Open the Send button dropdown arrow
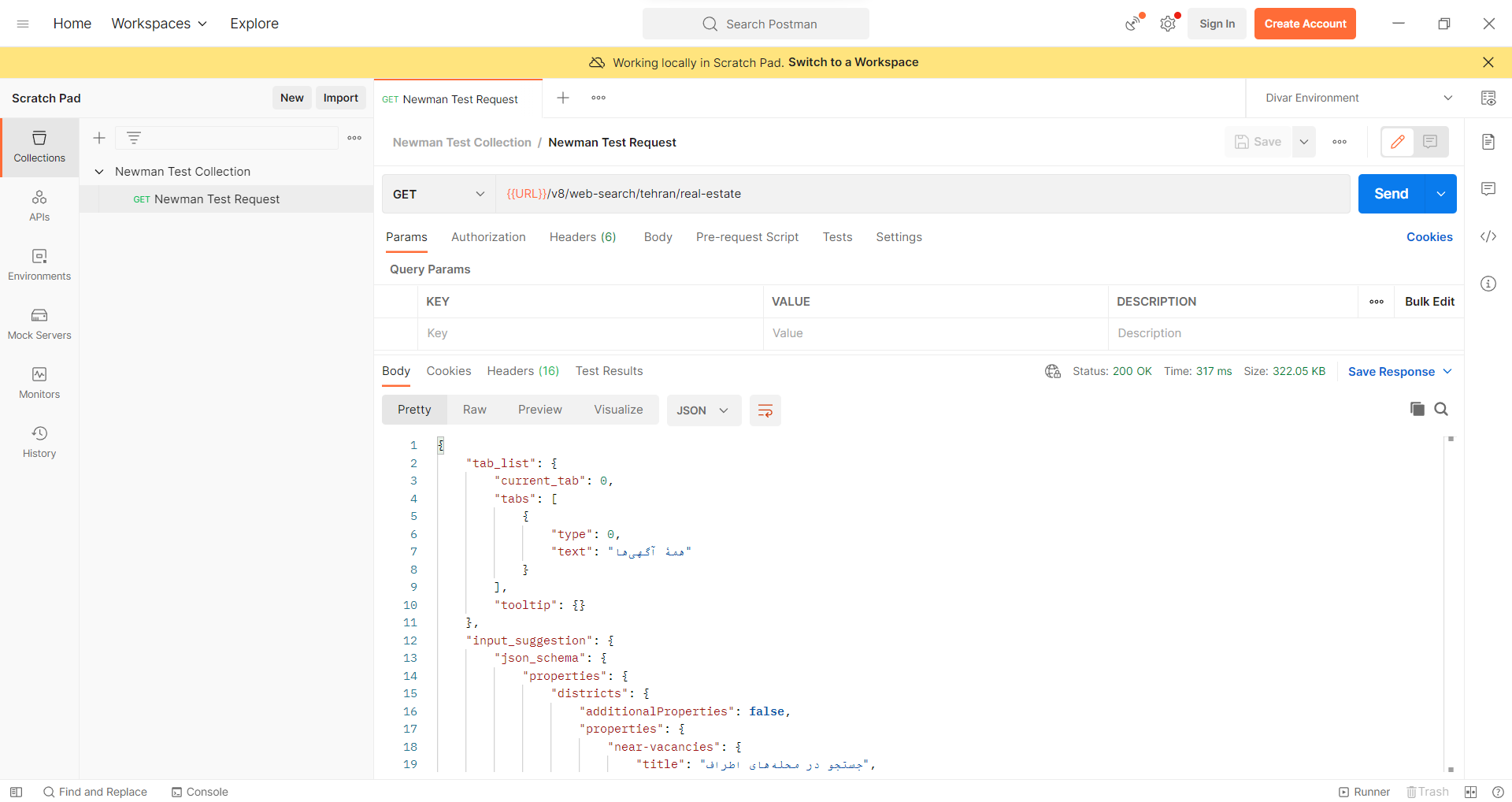The height and width of the screenshot is (802, 1512). pyautogui.click(x=1440, y=194)
